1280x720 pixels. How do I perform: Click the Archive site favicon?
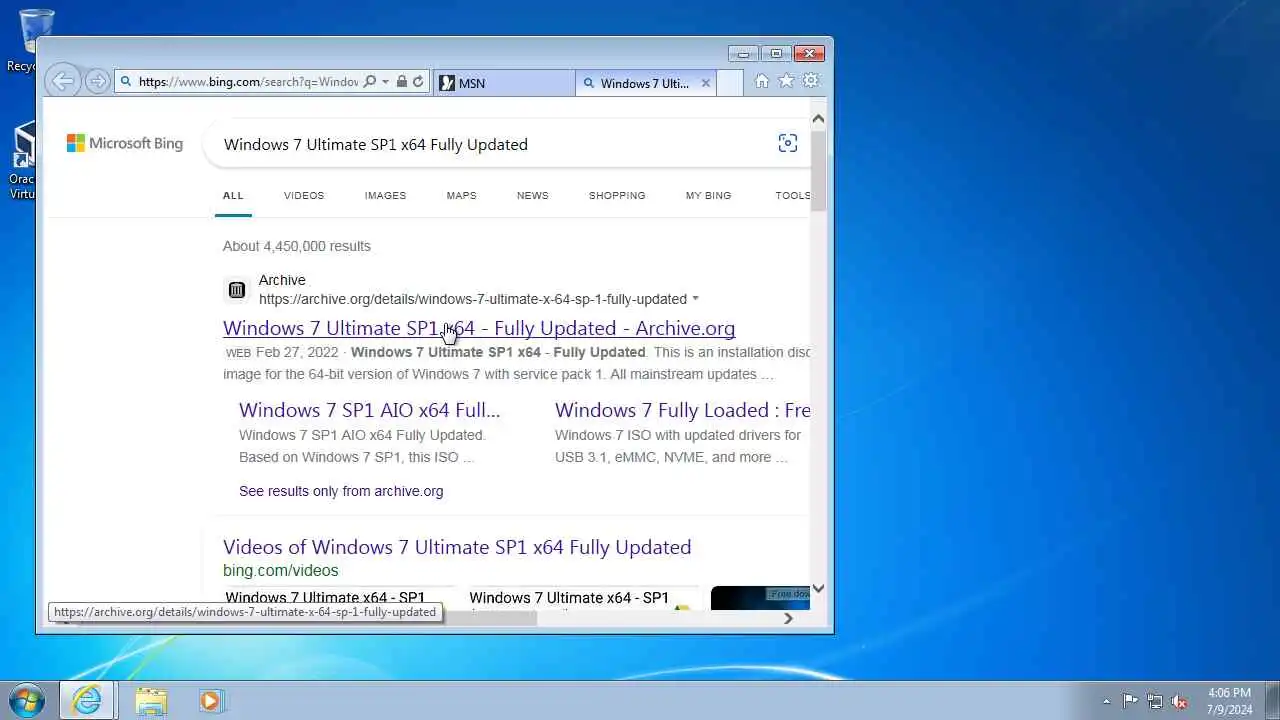(x=237, y=290)
